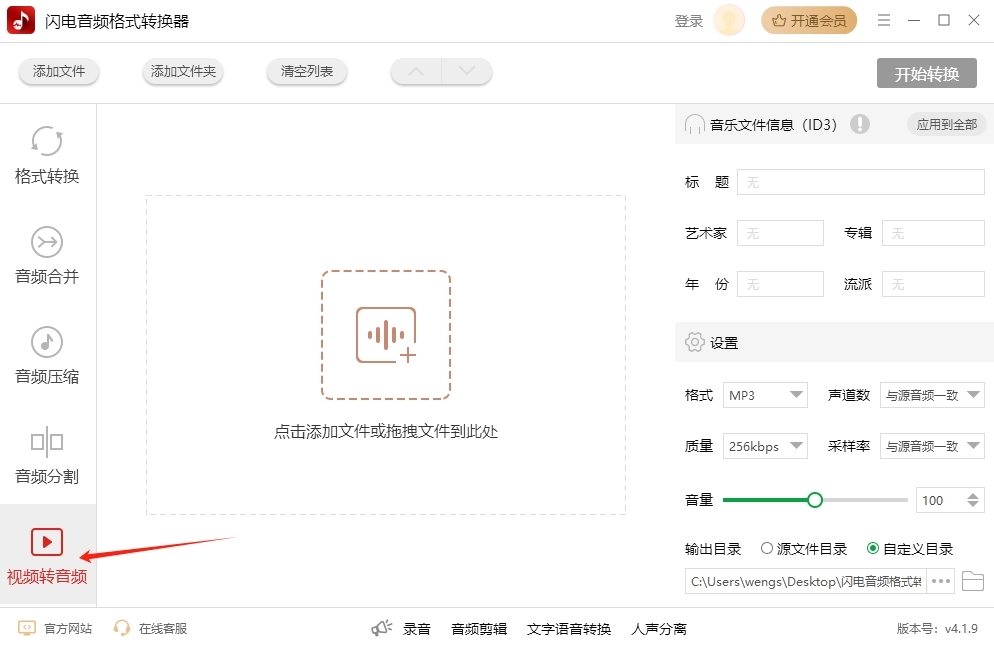994x647 pixels.
Task: Switch to 音频合并 tab label
Action: 47,276
